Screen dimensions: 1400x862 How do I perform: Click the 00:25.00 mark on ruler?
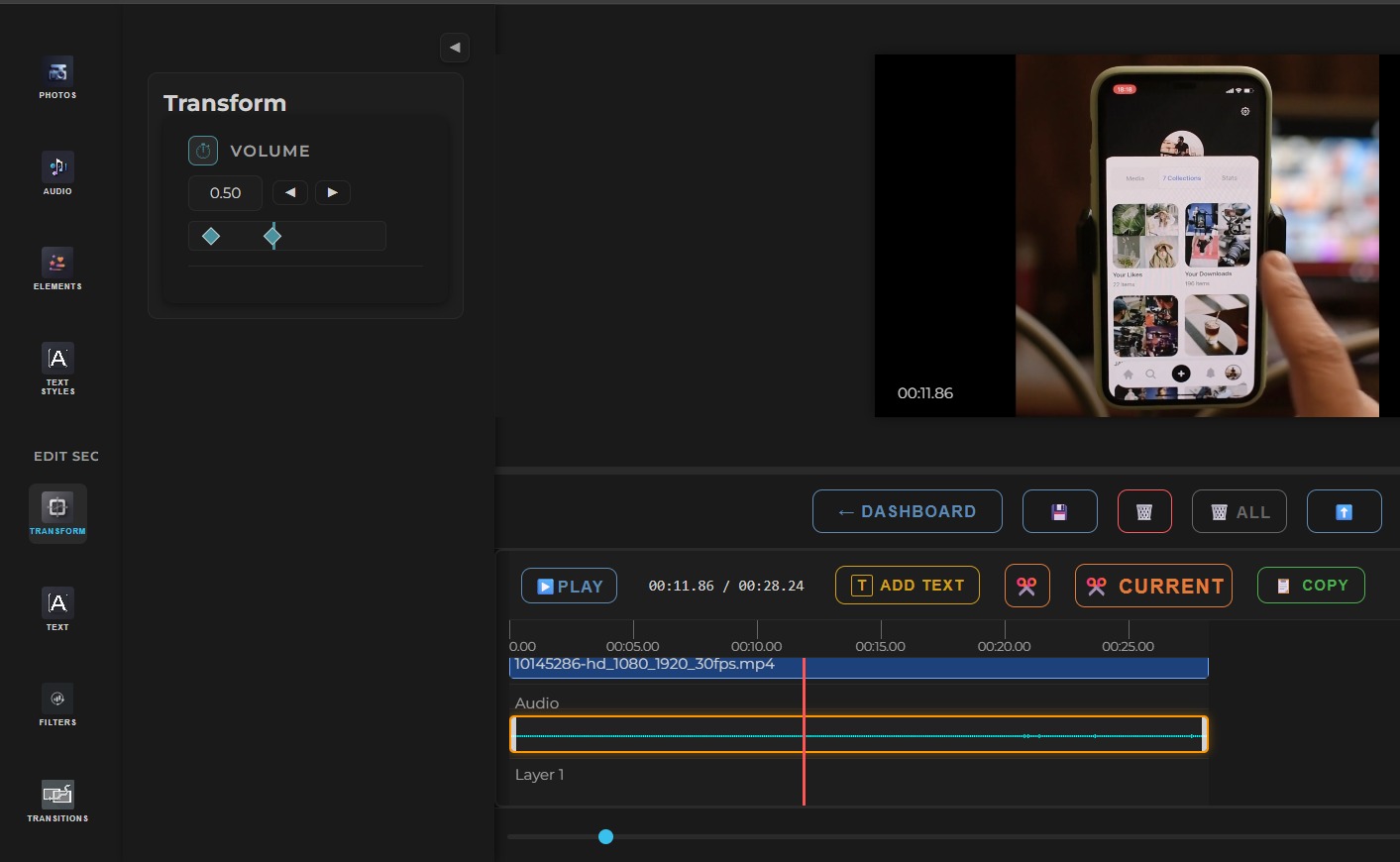click(x=1128, y=646)
